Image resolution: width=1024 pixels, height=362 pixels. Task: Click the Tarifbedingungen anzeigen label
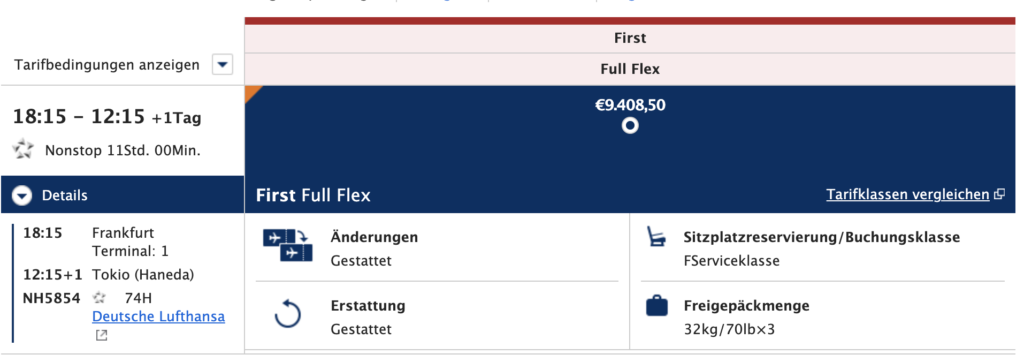[107, 65]
